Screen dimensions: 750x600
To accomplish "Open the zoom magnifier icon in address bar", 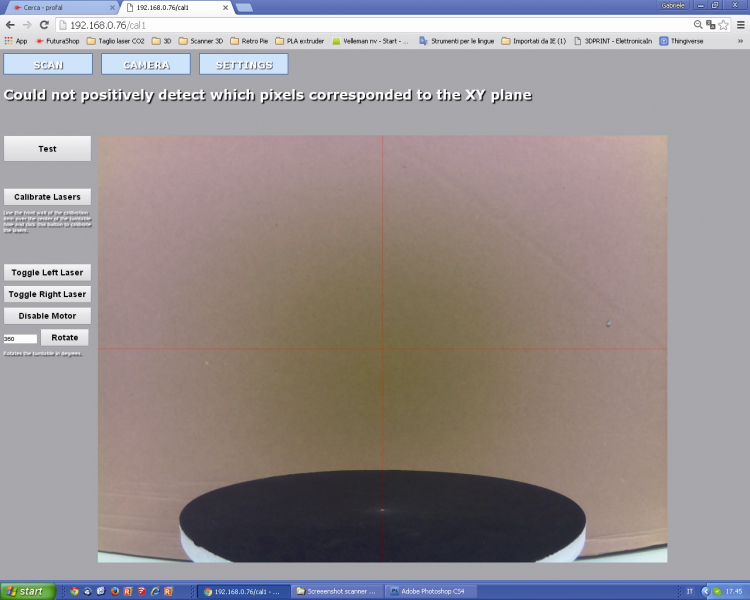I will (698, 25).
